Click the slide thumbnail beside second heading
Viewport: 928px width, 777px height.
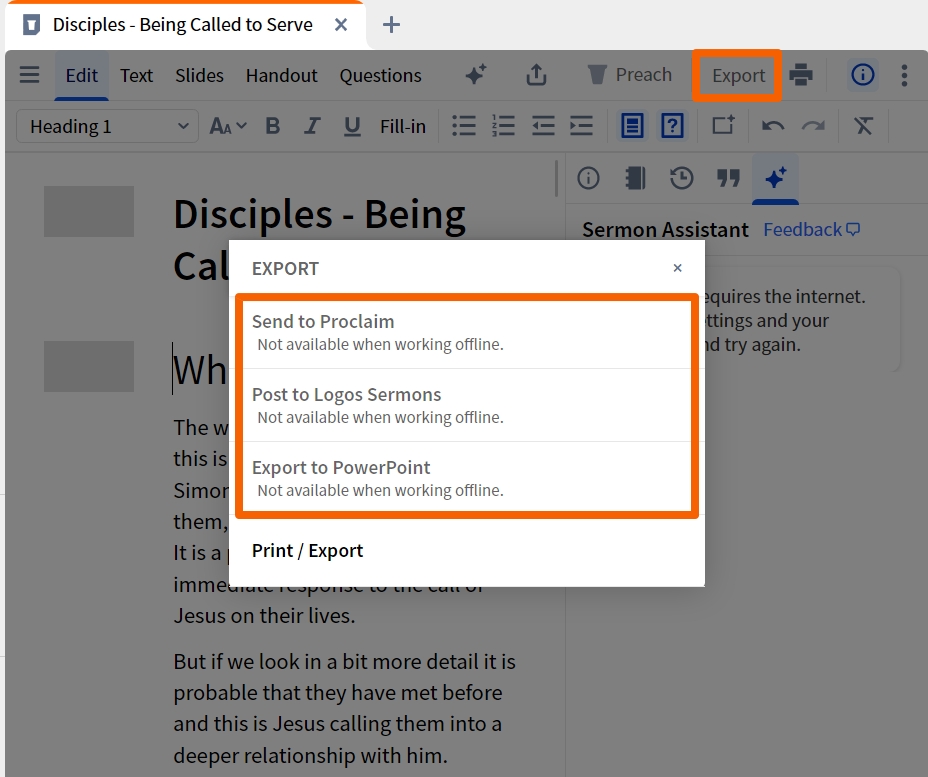pos(89,366)
